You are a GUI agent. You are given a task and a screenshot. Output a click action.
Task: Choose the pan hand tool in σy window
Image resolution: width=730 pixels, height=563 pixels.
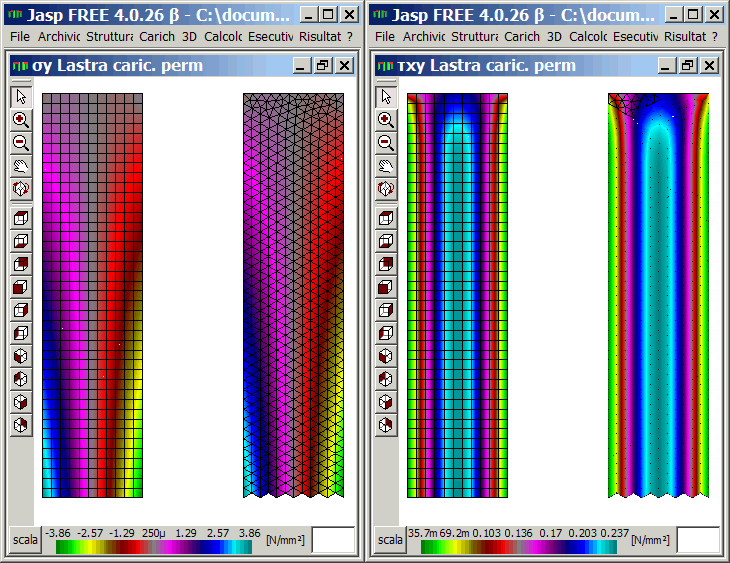click(x=21, y=166)
